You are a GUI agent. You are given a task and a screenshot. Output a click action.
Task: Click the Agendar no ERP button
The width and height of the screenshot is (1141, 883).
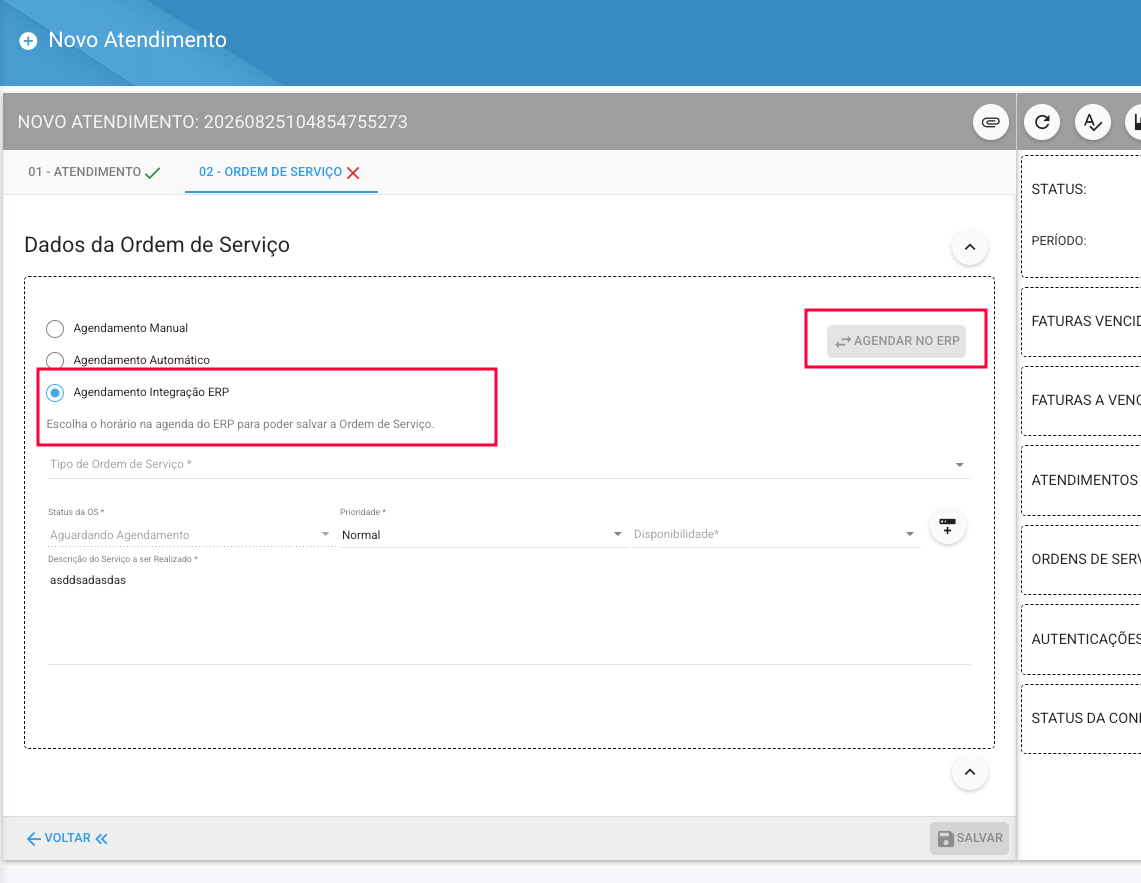[896, 341]
